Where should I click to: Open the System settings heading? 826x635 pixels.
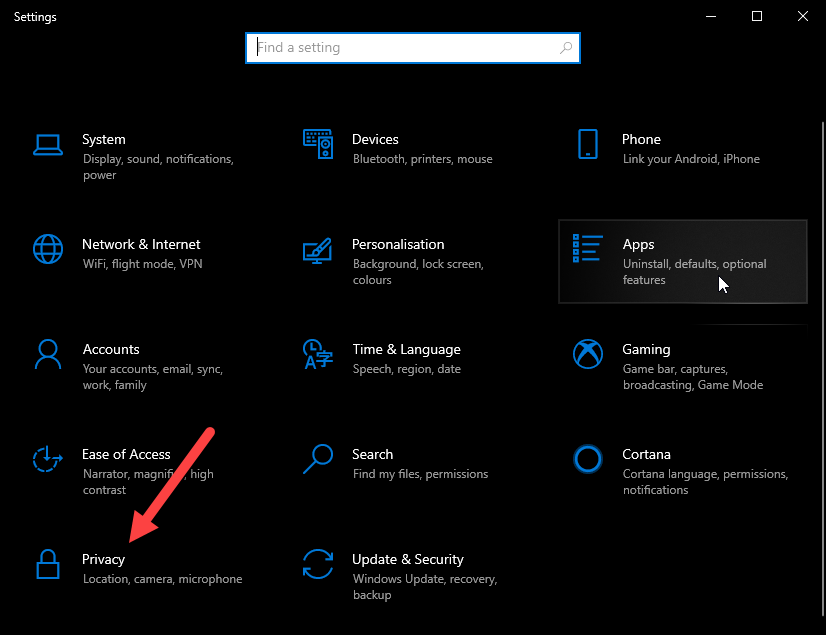click(104, 139)
